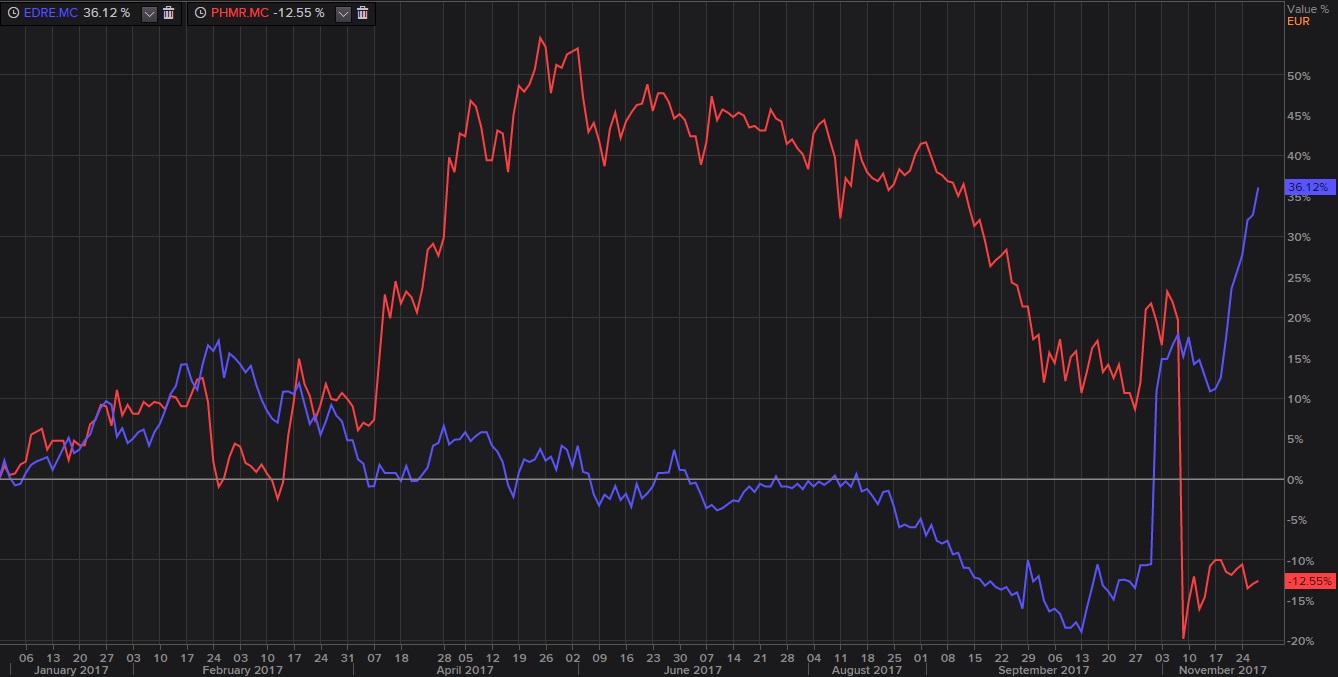The image size is (1338, 677).
Task: Click the April 2017 month label
Action: 466,670
